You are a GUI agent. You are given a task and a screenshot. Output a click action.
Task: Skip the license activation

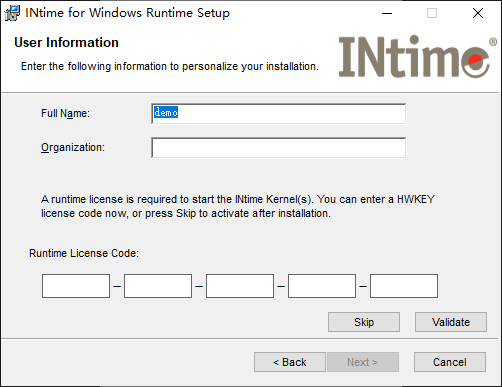[364, 322]
